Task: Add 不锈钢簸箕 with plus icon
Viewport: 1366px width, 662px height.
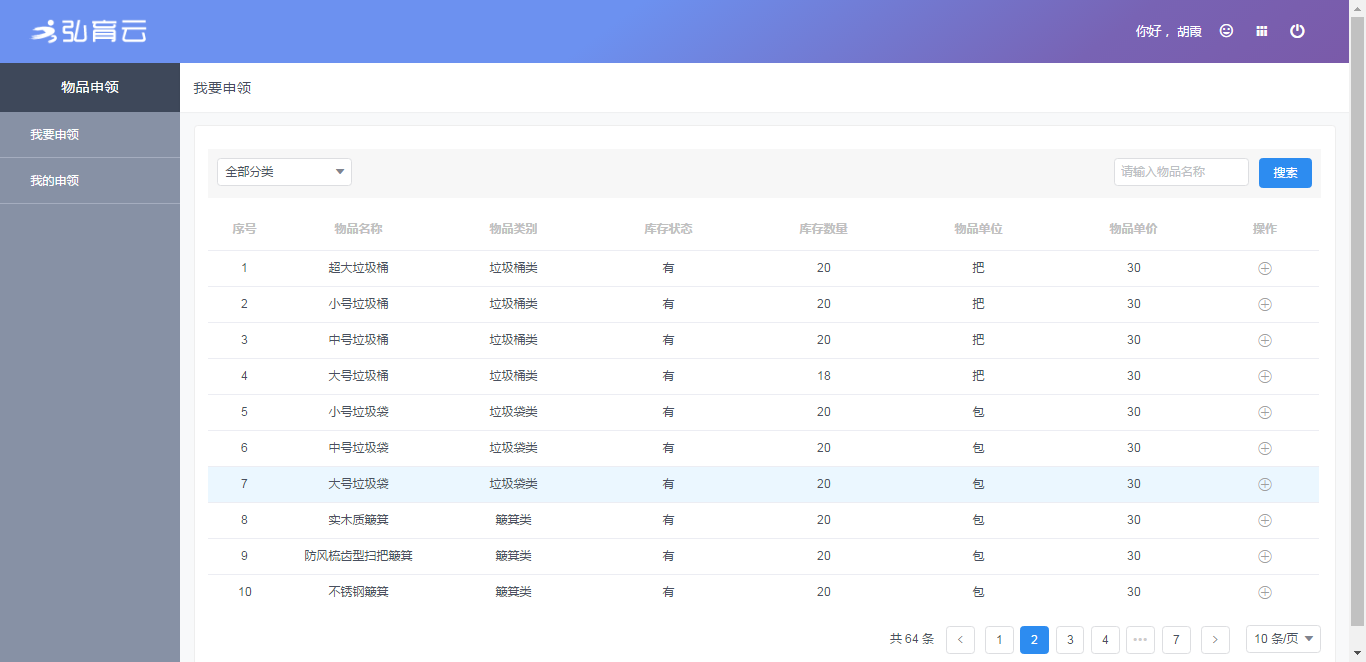Action: (1264, 592)
